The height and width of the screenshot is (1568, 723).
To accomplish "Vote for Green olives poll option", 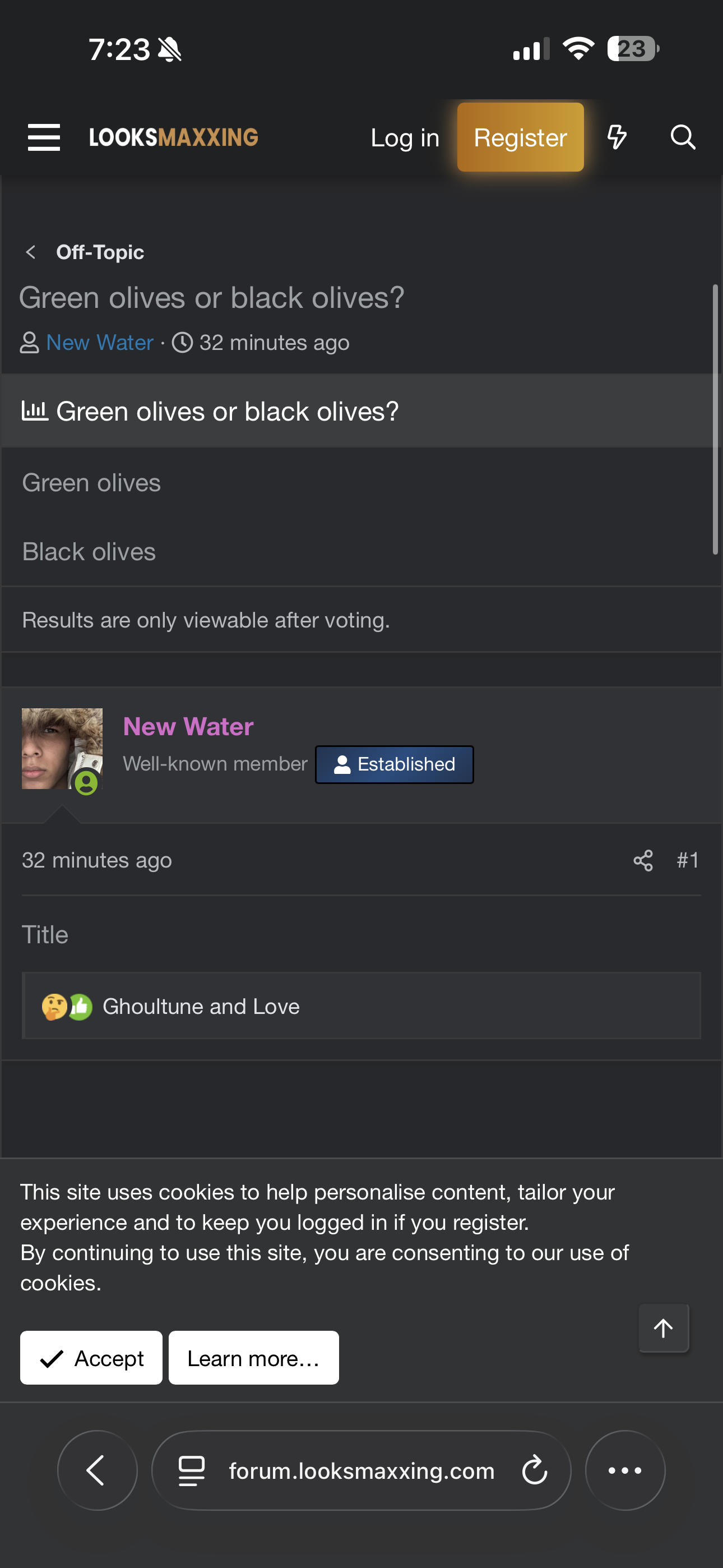I will coord(91,483).
